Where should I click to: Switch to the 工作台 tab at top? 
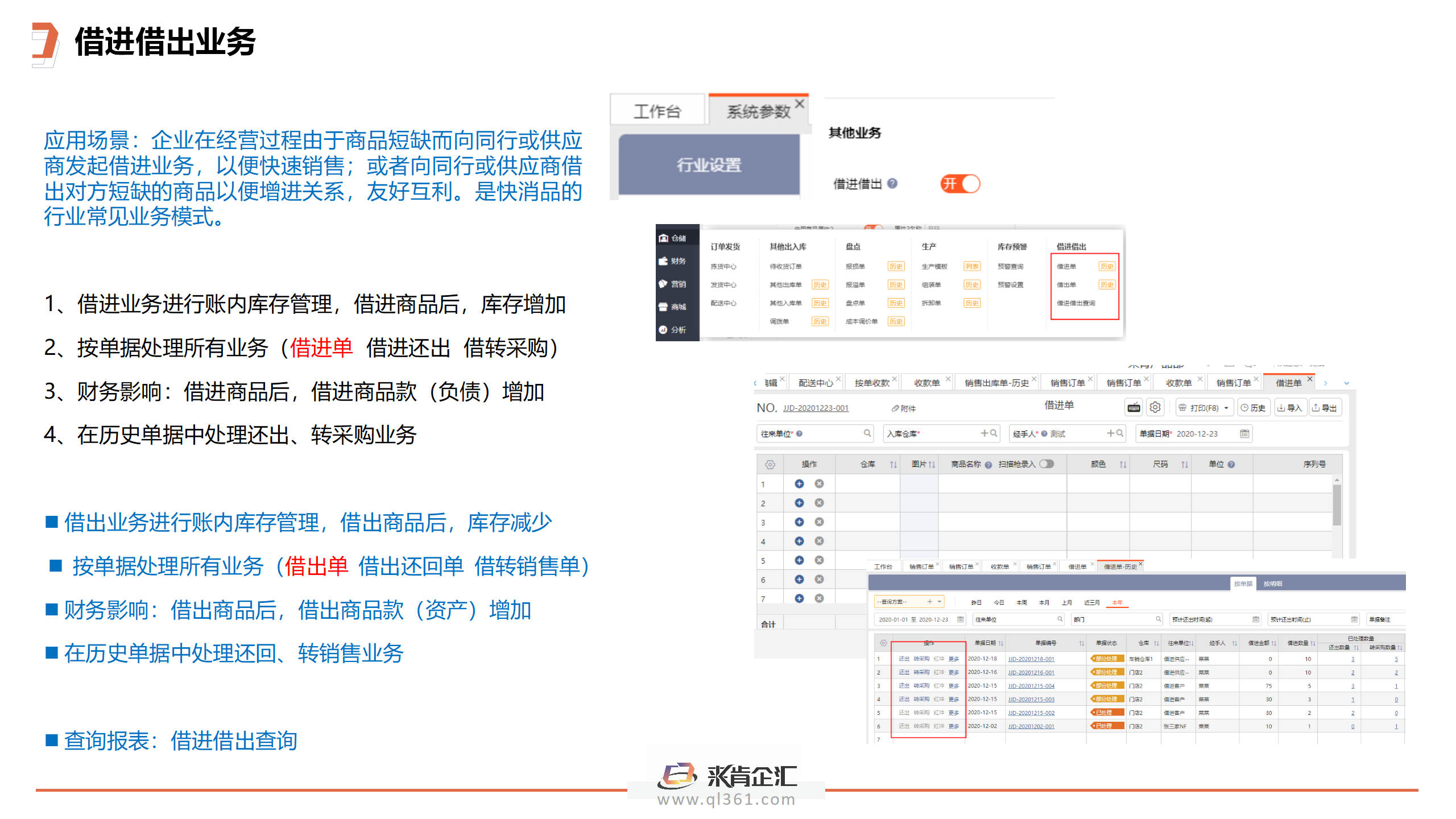(657, 111)
